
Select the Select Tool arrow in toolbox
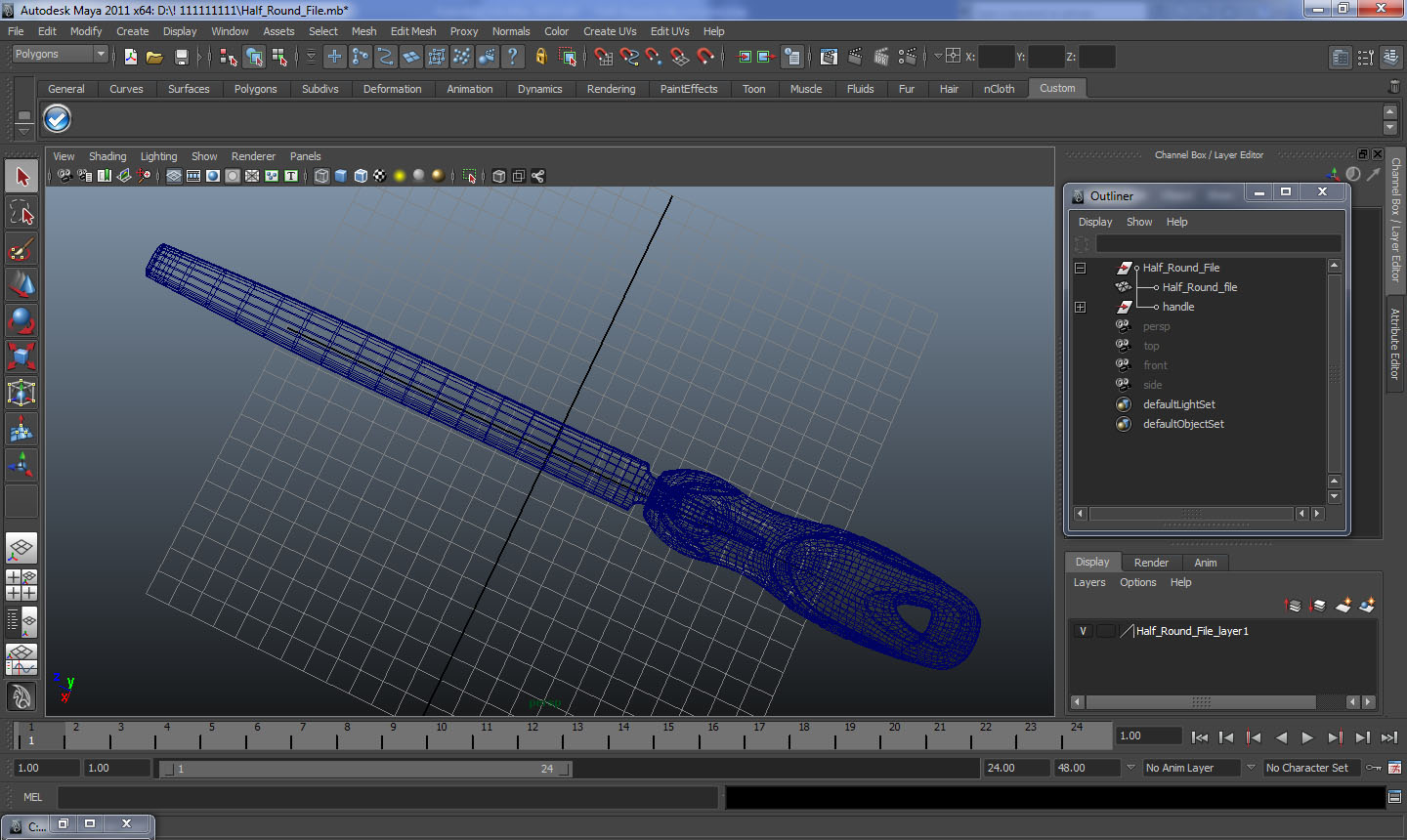pos(21,177)
